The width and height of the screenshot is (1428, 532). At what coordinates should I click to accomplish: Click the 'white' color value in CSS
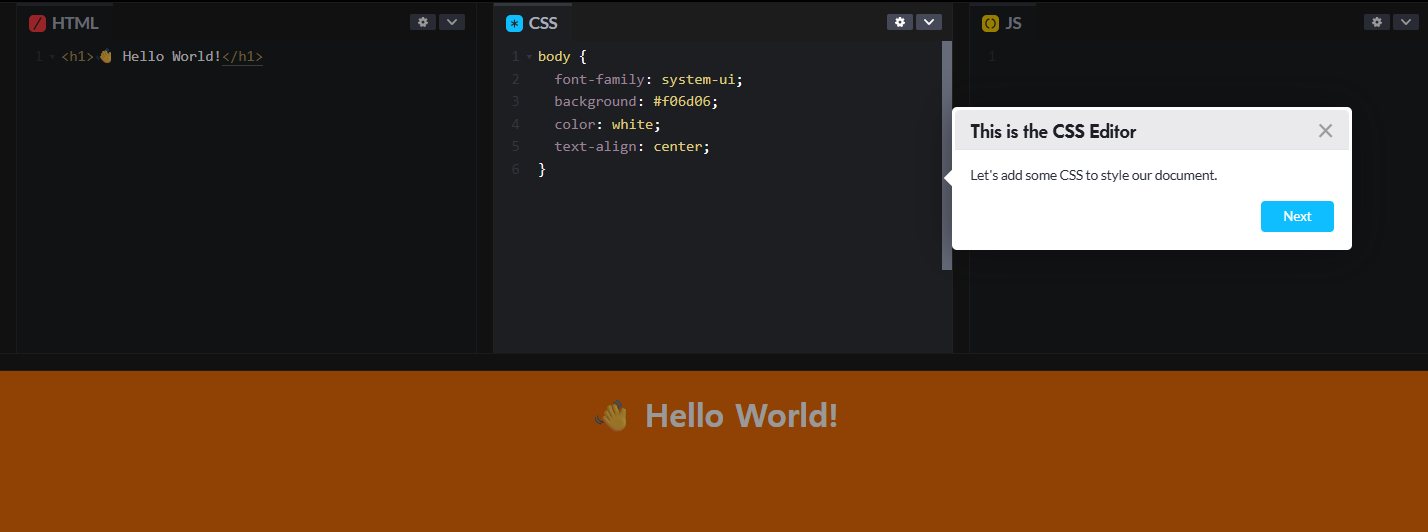tap(632, 124)
